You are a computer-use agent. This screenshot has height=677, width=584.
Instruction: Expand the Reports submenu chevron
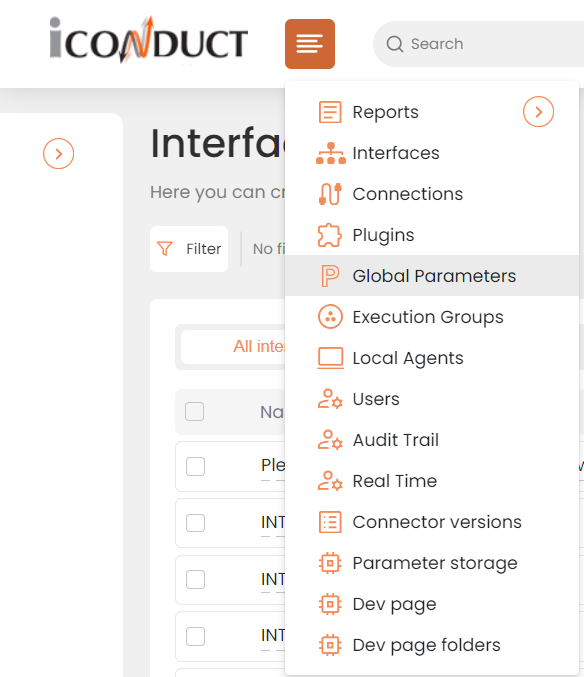[x=538, y=112]
